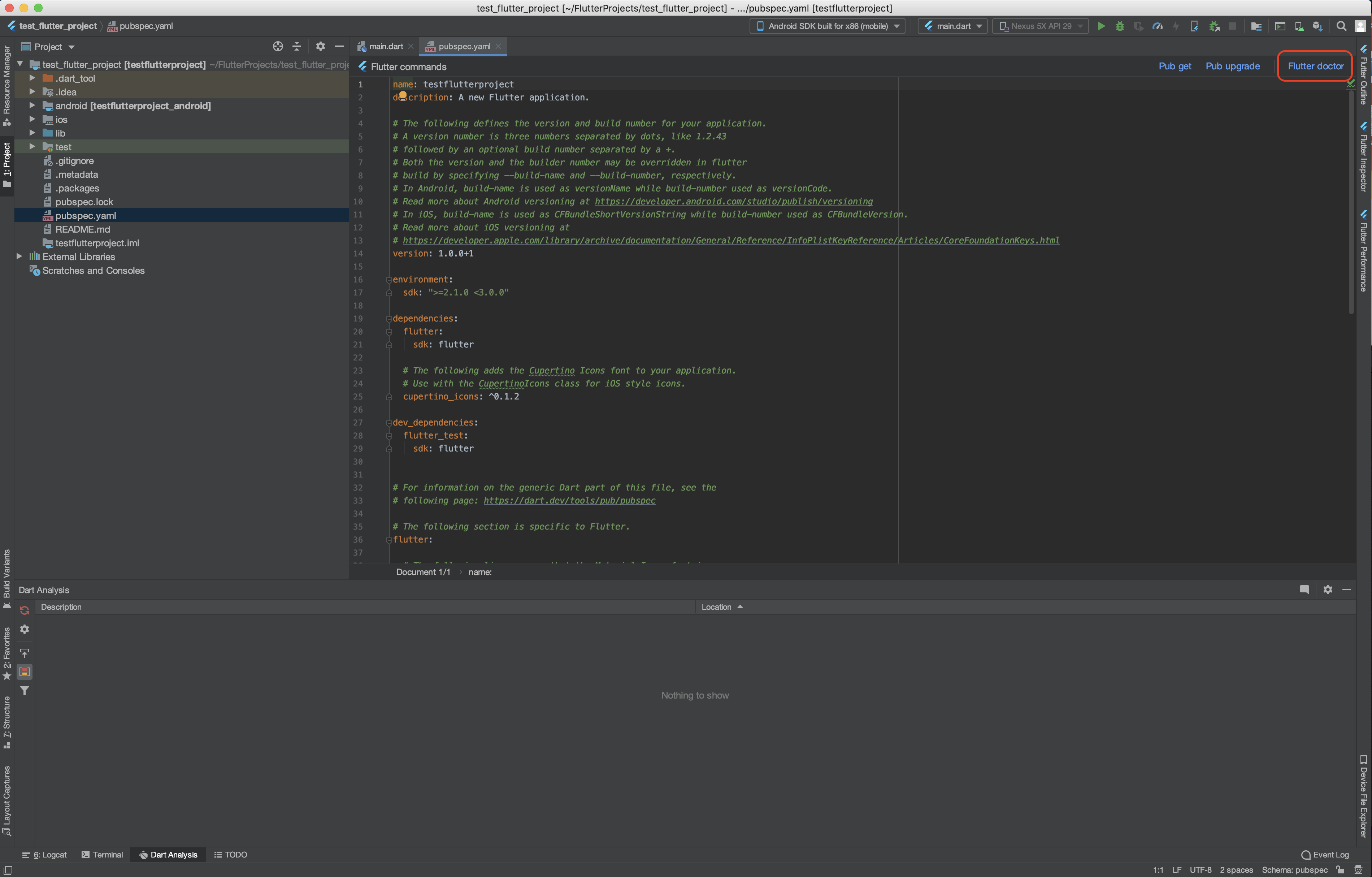Switch to the main.dart editor tab
This screenshot has height=877, width=1372.
385,47
